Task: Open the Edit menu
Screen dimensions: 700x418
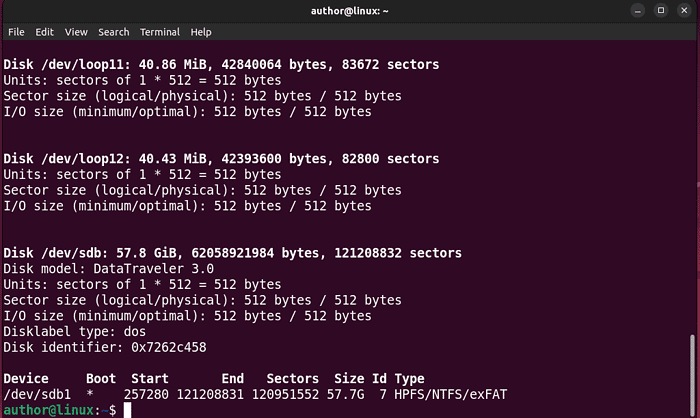Action: click(x=45, y=32)
